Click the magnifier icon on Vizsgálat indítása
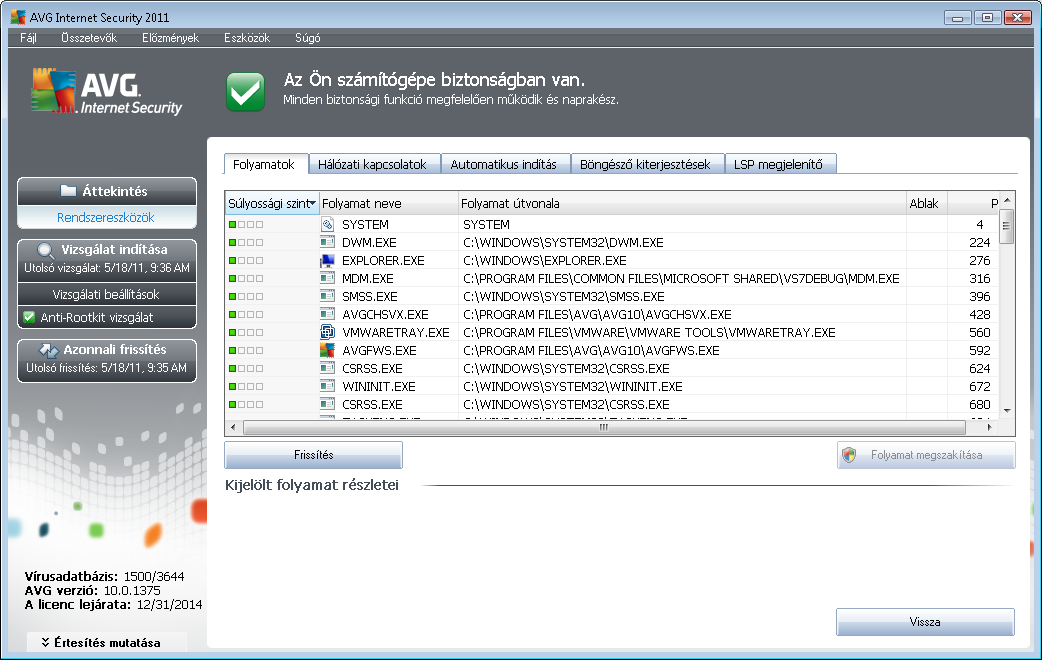Screen dimensions: 1042x660 coord(45,251)
